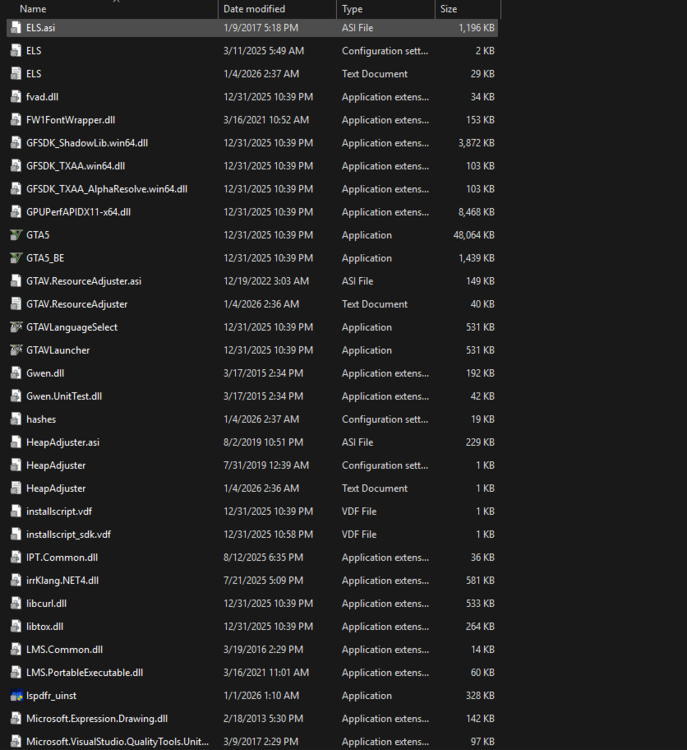The height and width of the screenshot is (750, 687).
Task: Click the installscript_sdk.vdf file icon
Action: click(16, 534)
